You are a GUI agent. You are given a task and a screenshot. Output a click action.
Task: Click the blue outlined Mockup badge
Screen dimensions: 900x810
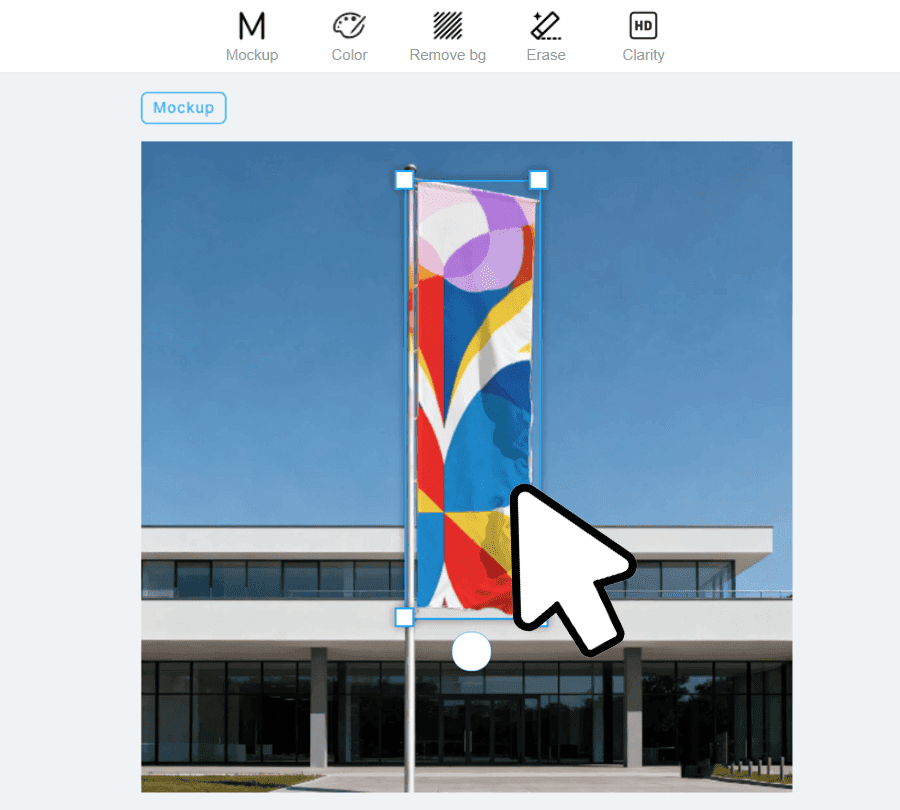pyautogui.click(x=184, y=108)
